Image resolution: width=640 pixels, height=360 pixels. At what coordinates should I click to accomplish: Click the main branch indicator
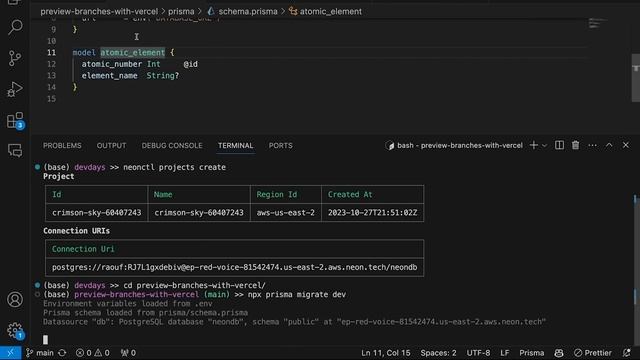pos(40,353)
